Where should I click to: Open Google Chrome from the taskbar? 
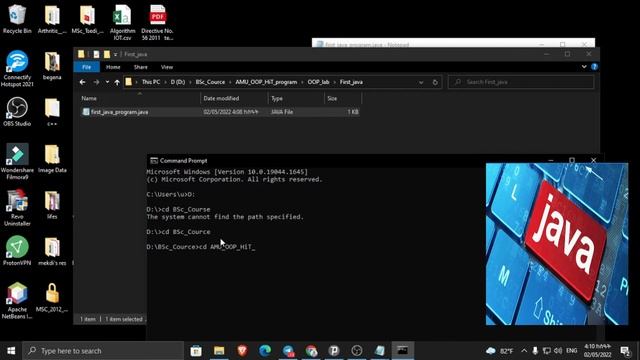[x=311, y=351]
